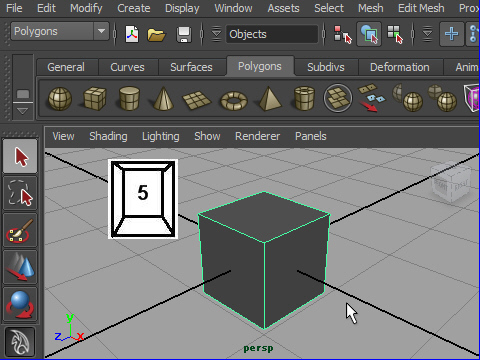Click the circled combine-planes shelf icon
This screenshot has height=360, width=480.
tap(338, 98)
